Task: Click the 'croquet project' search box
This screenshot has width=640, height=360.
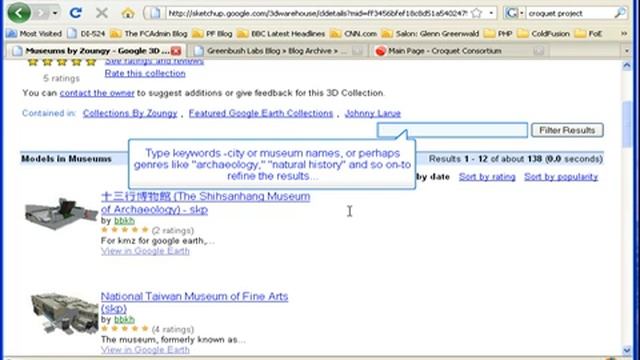Action: (569, 13)
